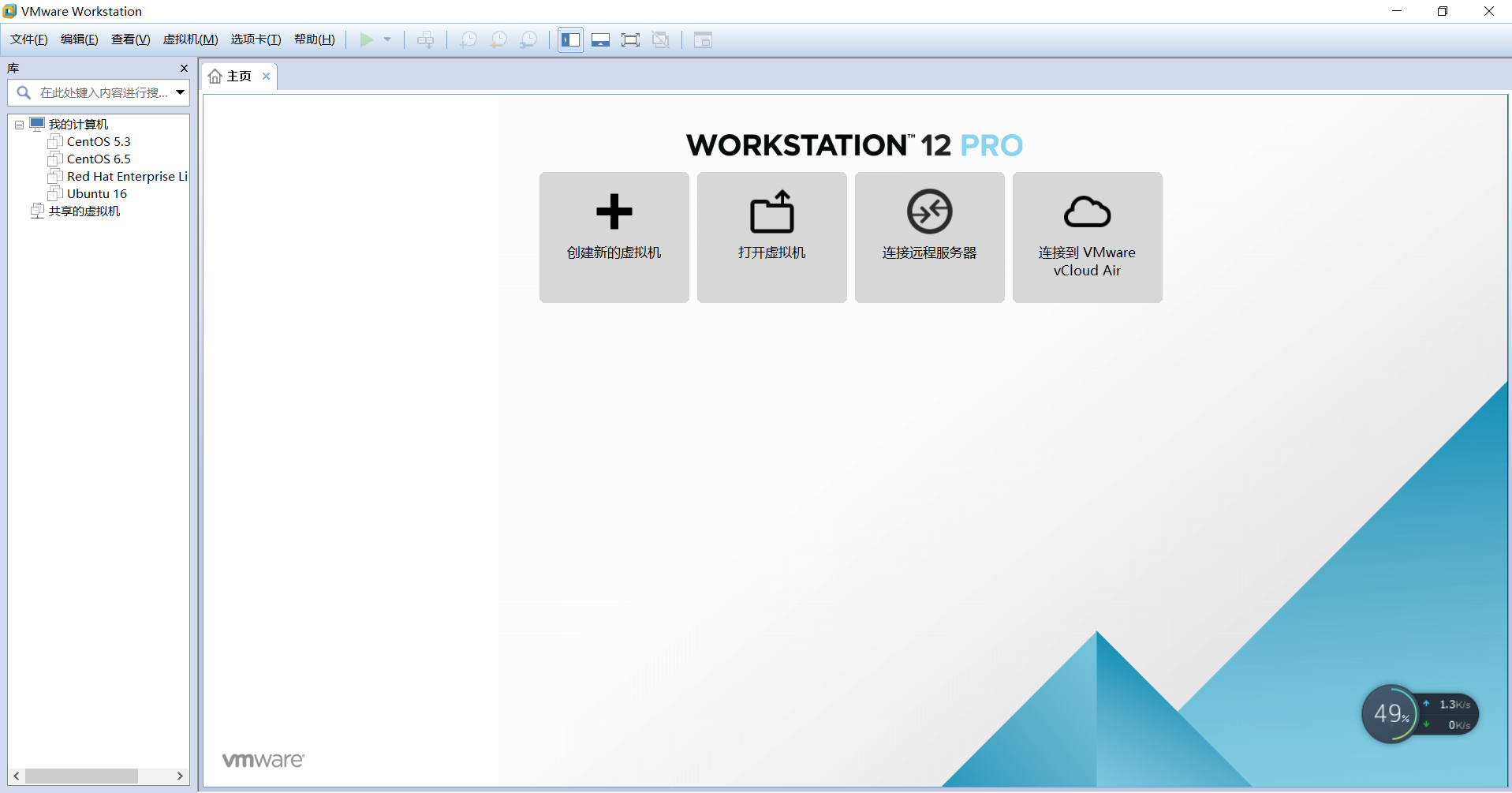Screen dimensions: 1512x793
Task: Open the 虚拟机(M) menu
Action: pyautogui.click(x=190, y=39)
